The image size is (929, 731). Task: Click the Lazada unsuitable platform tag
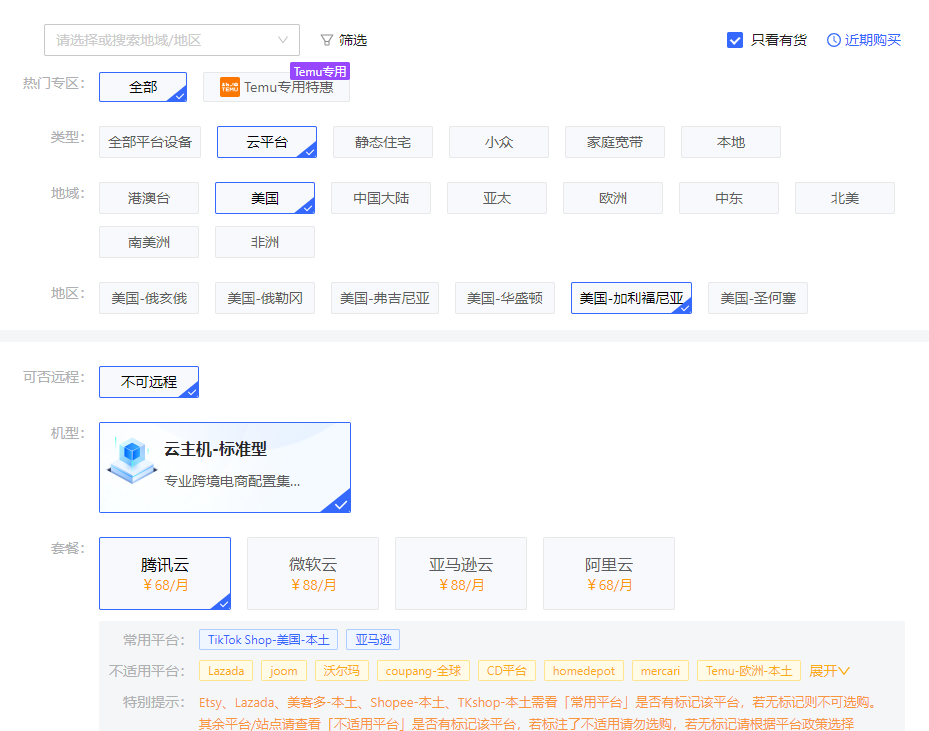226,671
